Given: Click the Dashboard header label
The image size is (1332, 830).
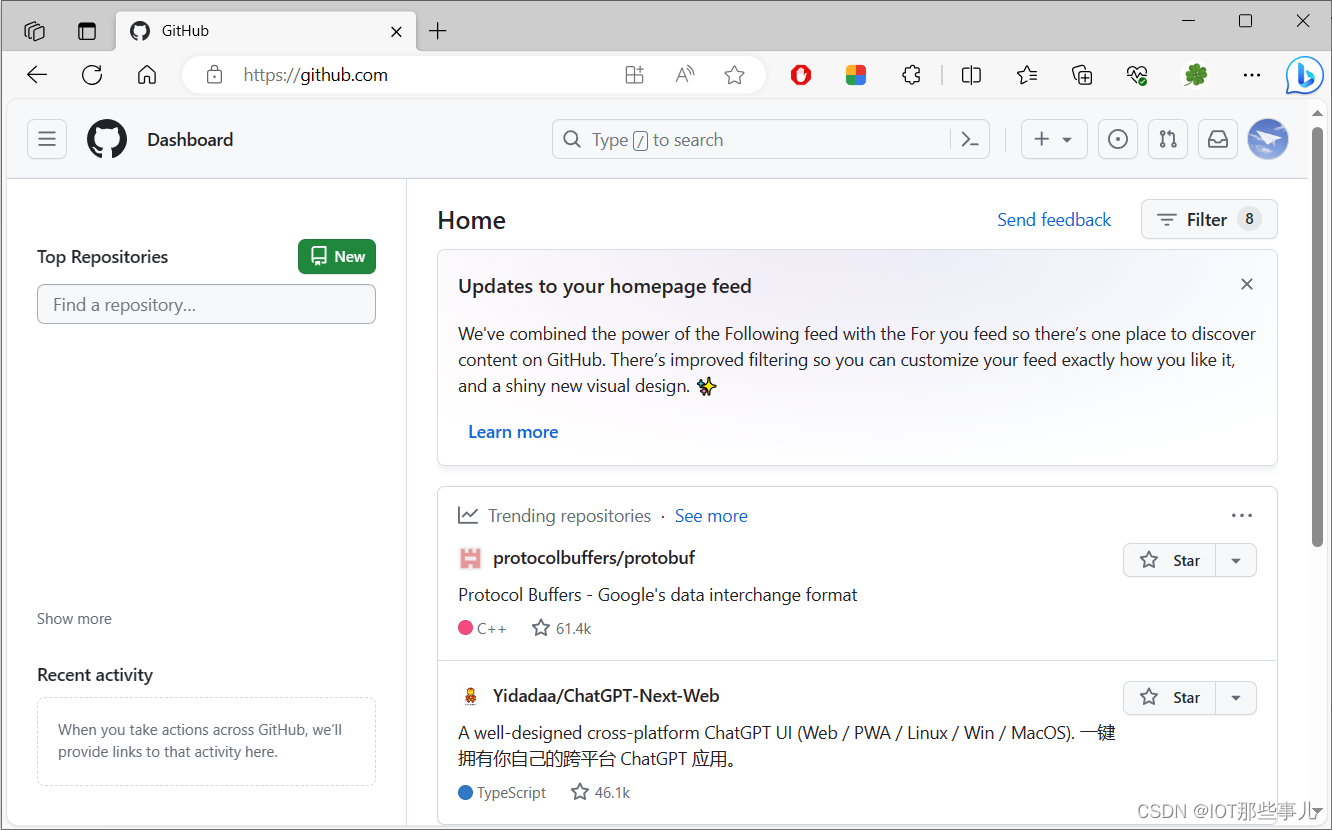Looking at the screenshot, I should (x=190, y=140).
